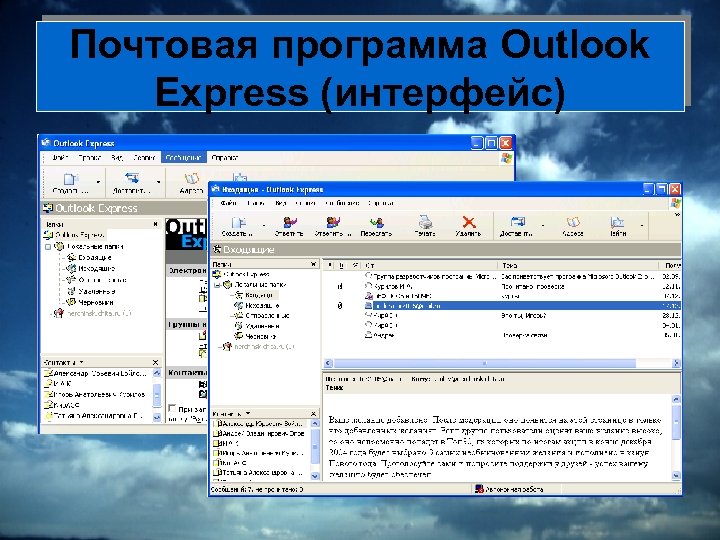The width and height of the screenshot is (720, 540).
Task: Show hidden toolbar buttons chevron in Входящие window
Action: (x=677, y=214)
